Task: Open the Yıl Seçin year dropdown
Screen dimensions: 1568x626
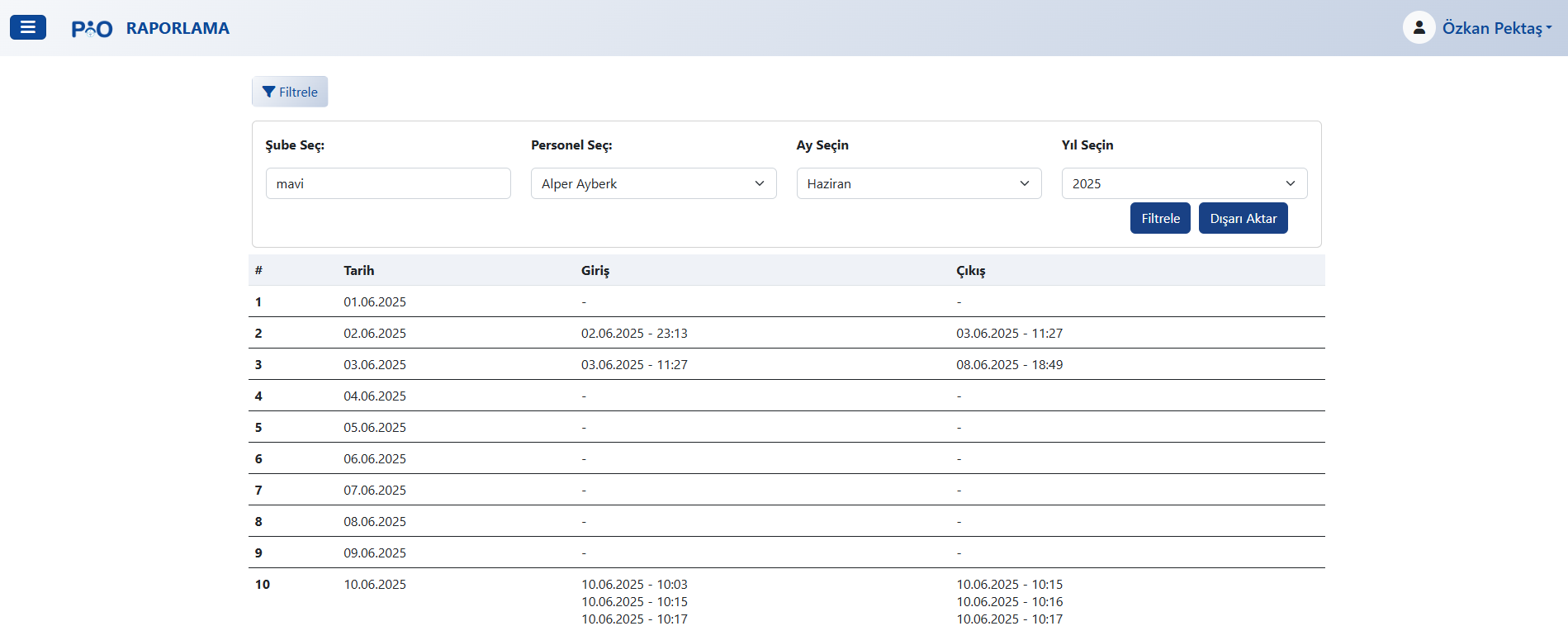Action: pyautogui.click(x=1183, y=183)
